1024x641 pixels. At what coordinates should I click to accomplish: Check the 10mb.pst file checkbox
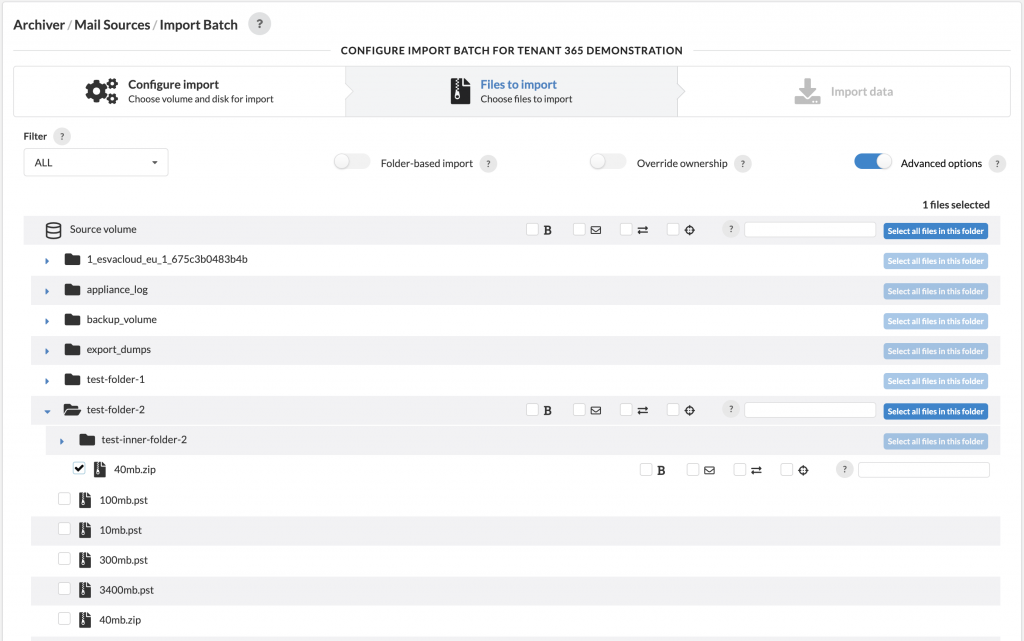(x=64, y=529)
